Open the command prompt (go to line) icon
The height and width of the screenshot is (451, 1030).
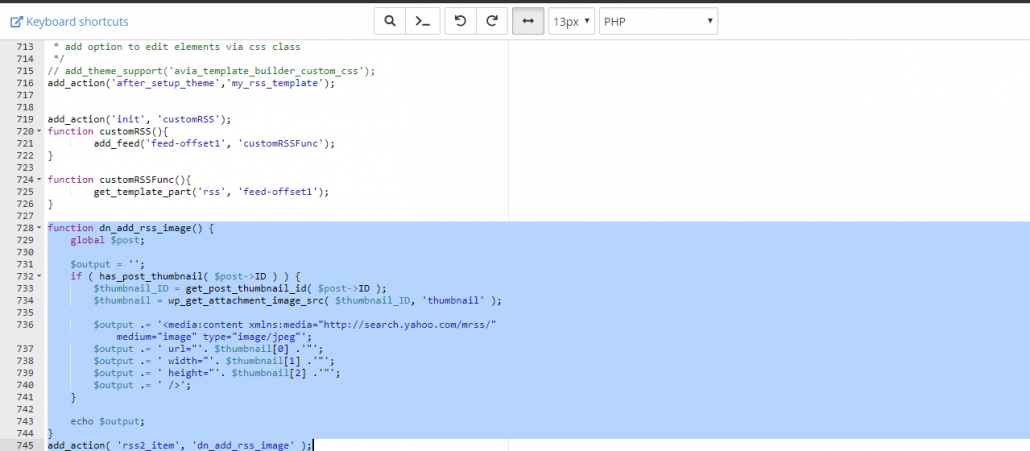pyautogui.click(x=423, y=21)
